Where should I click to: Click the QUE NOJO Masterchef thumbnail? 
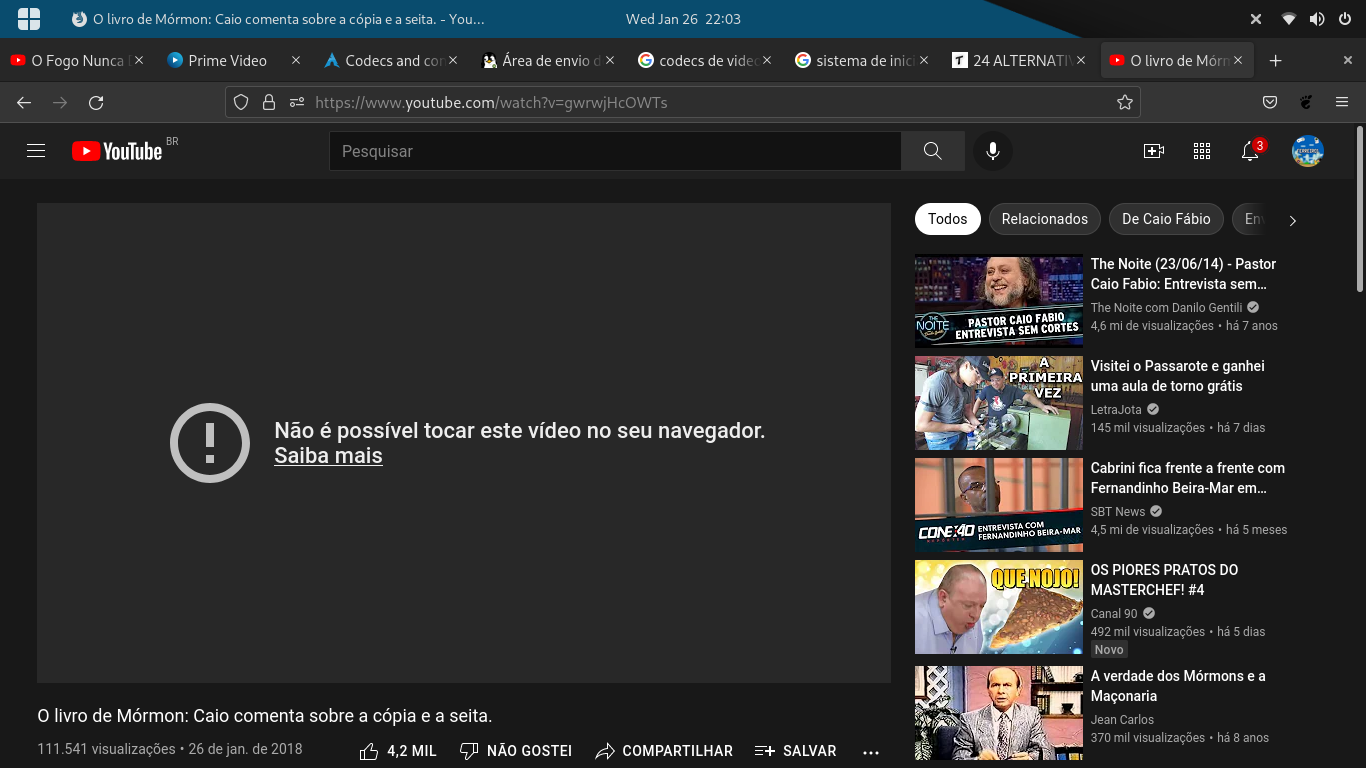(999, 607)
